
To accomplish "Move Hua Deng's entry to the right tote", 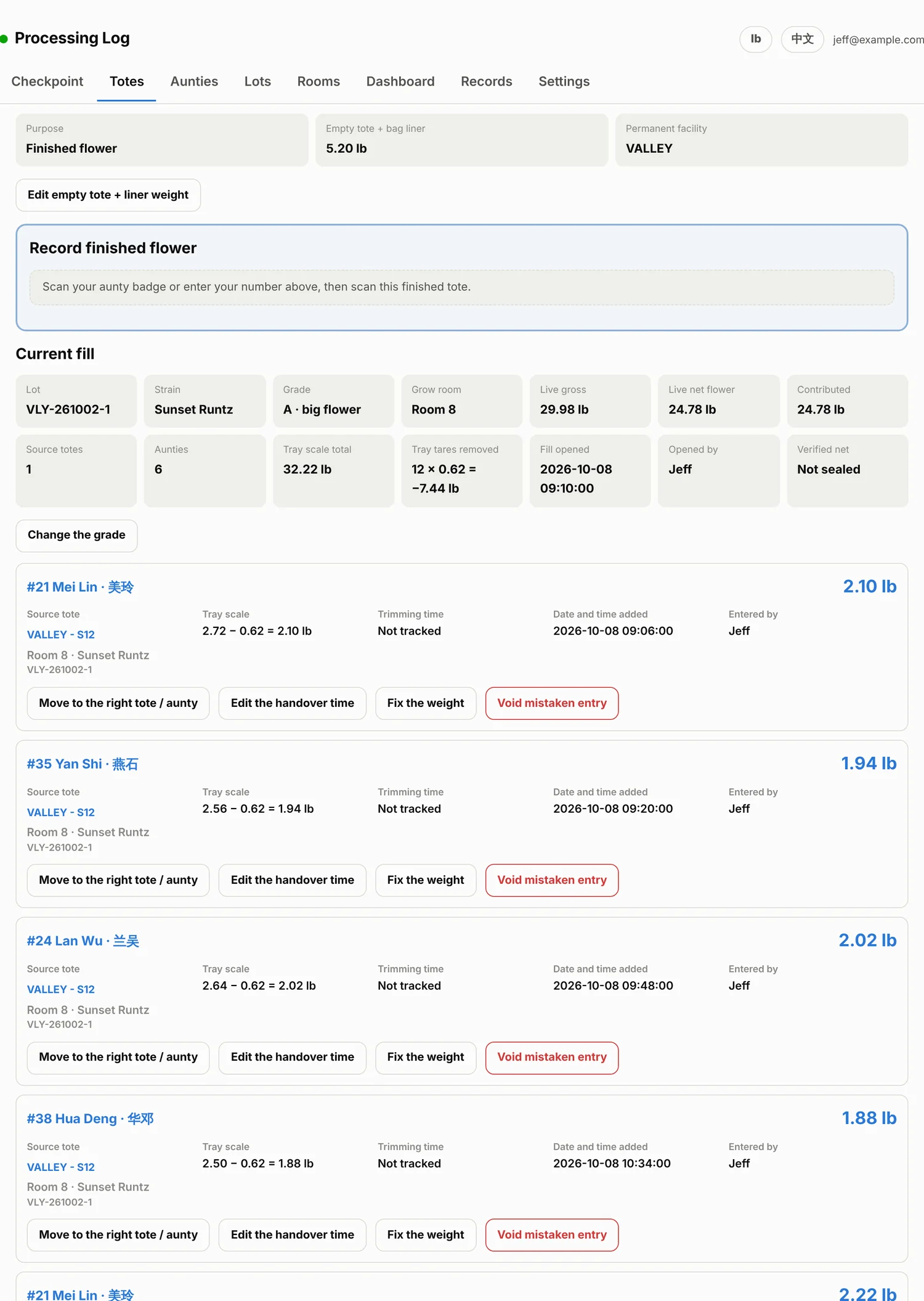I will (x=118, y=1235).
